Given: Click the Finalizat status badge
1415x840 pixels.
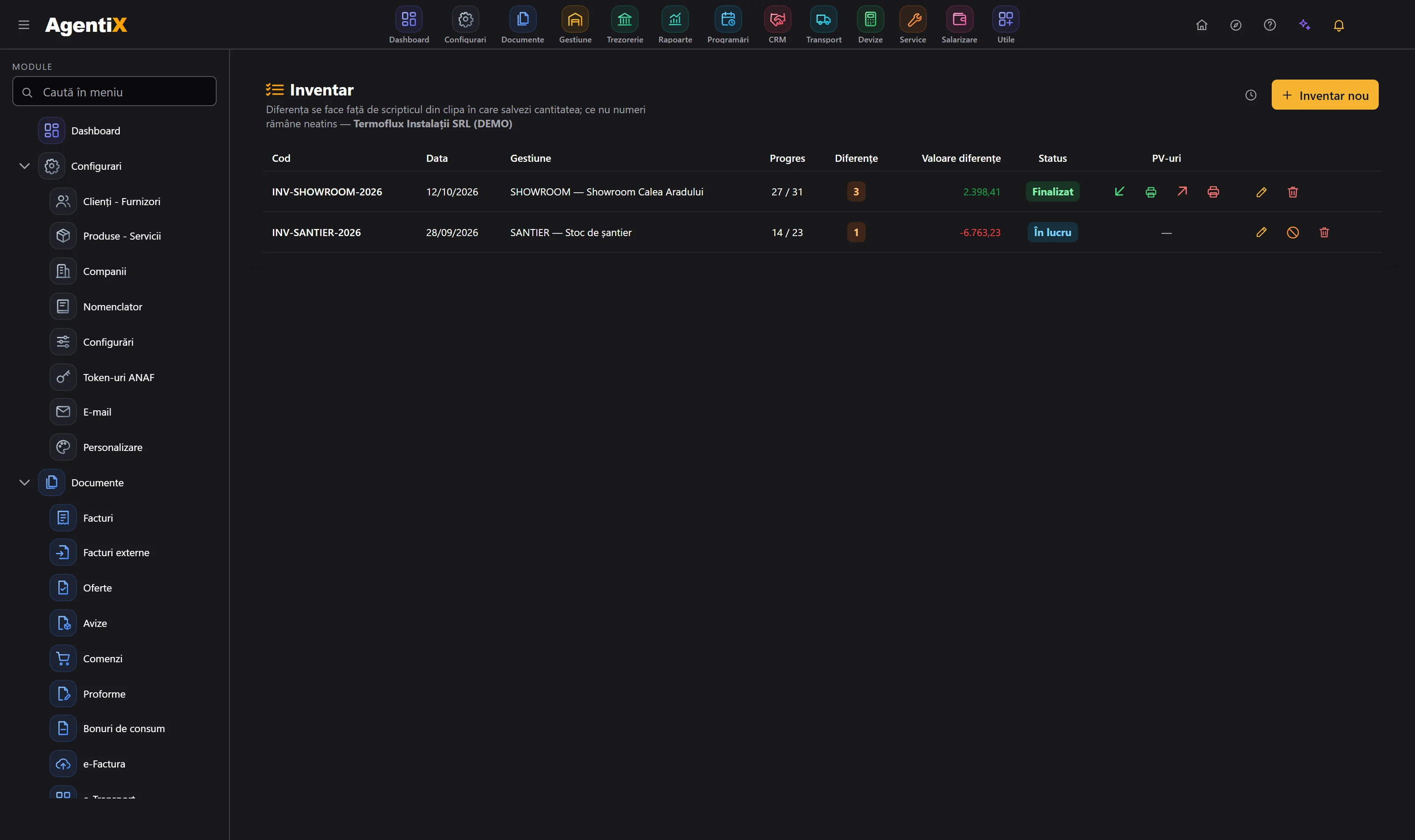Looking at the screenshot, I should click(x=1052, y=191).
